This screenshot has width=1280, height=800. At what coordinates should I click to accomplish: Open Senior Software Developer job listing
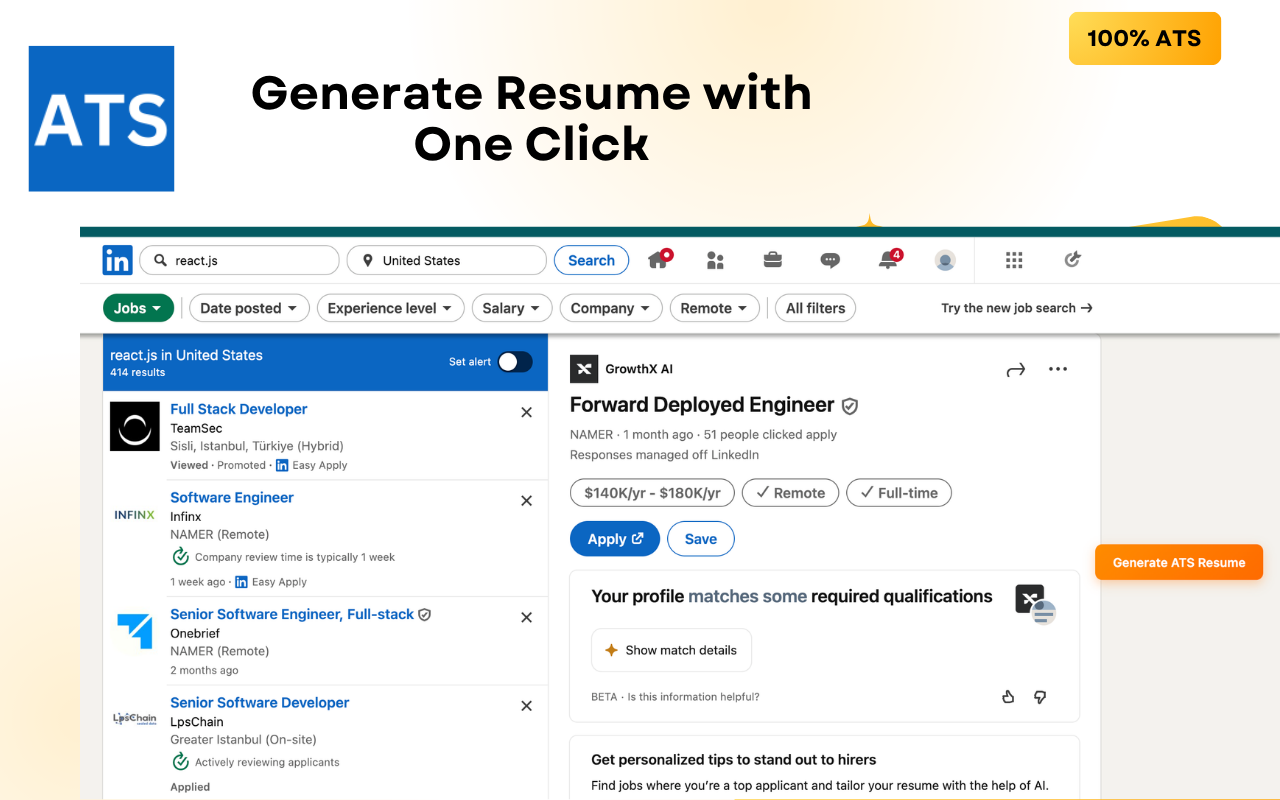point(260,702)
